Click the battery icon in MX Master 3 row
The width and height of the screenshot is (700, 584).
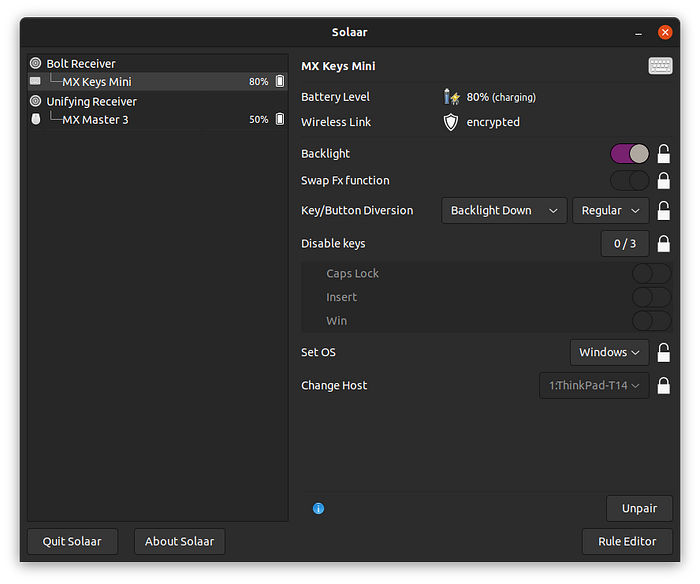point(279,119)
